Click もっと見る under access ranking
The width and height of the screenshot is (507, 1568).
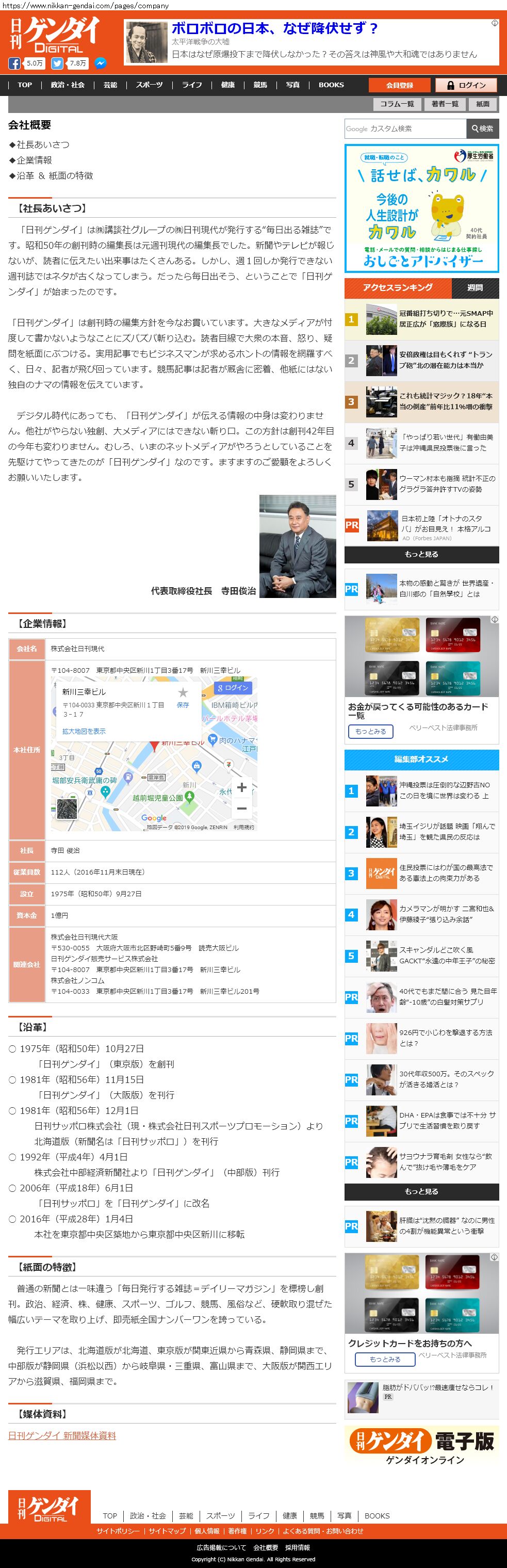(x=422, y=555)
